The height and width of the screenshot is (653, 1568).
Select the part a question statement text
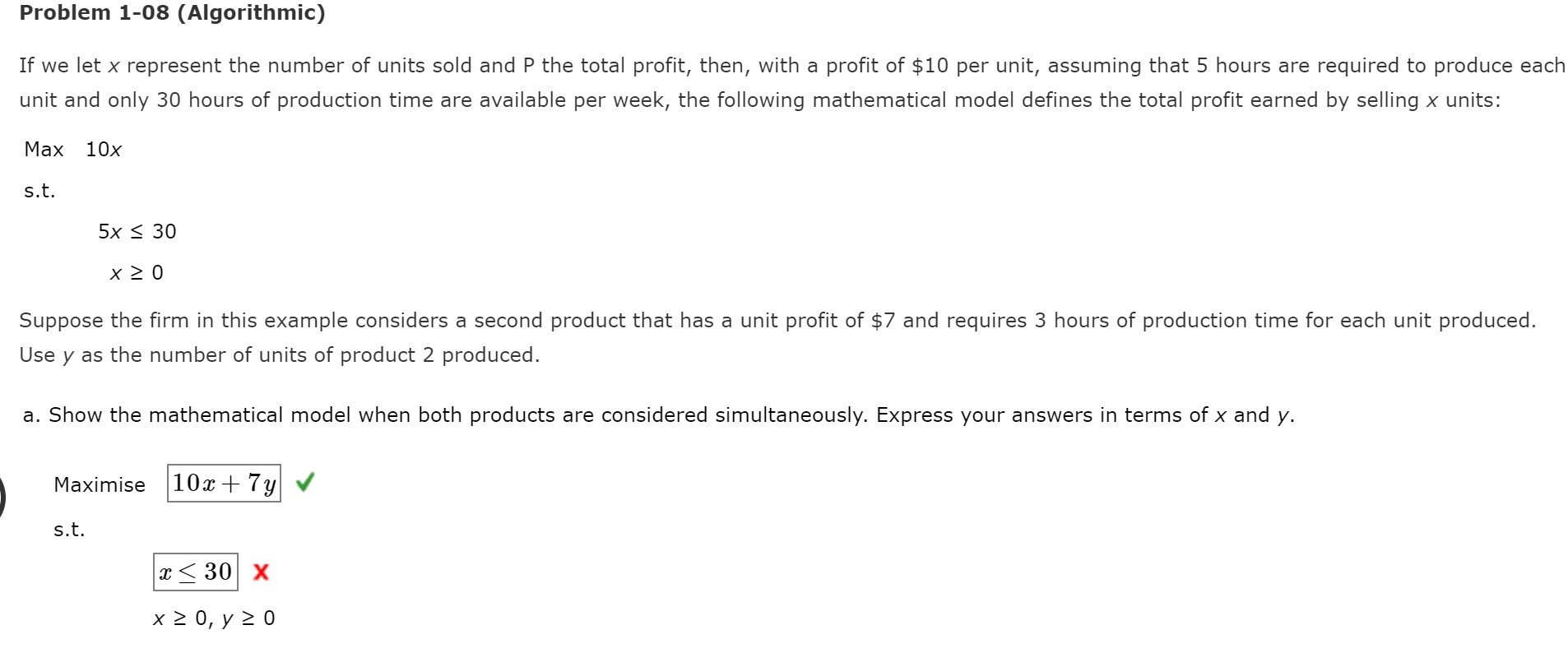pyautogui.click(x=576, y=415)
